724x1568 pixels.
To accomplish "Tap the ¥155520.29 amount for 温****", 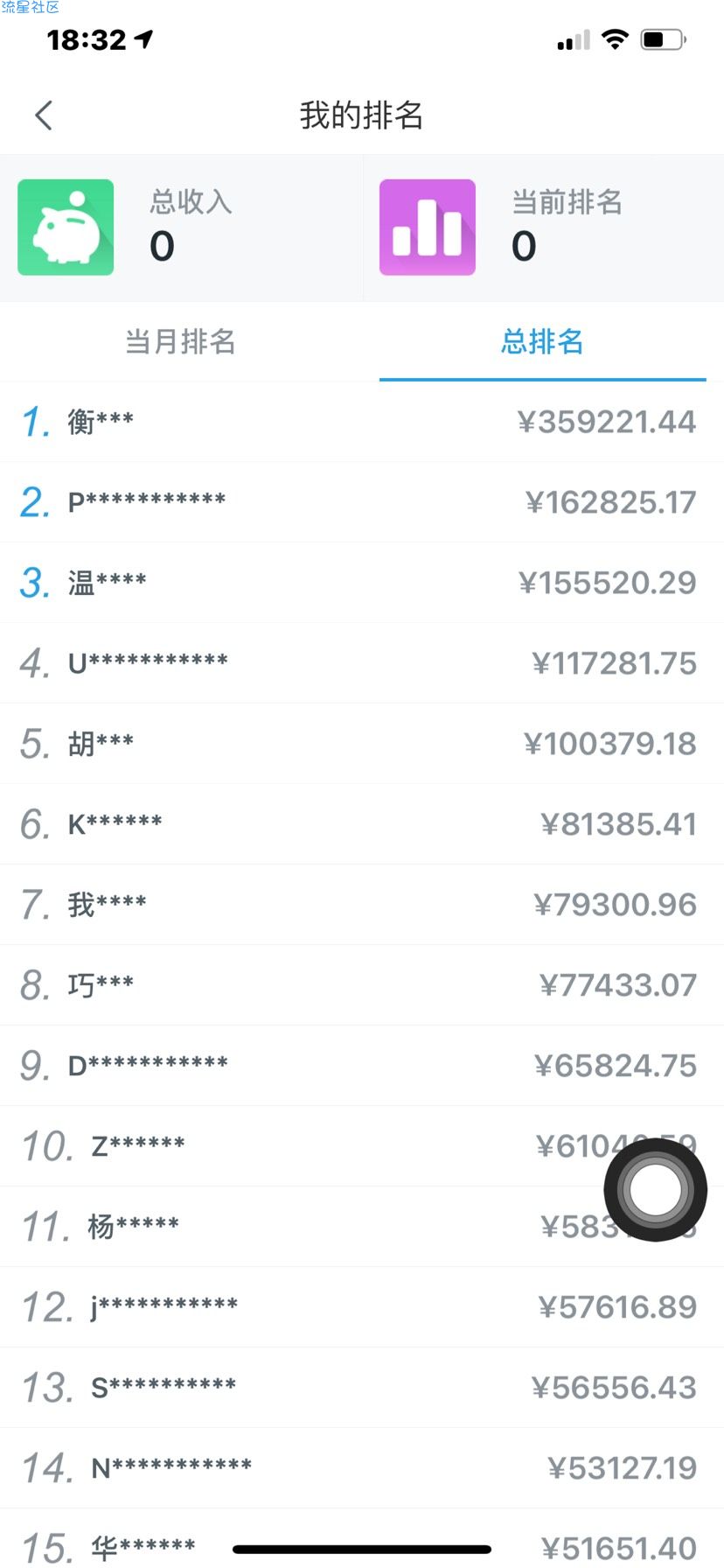I will pyautogui.click(x=607, y=583).
